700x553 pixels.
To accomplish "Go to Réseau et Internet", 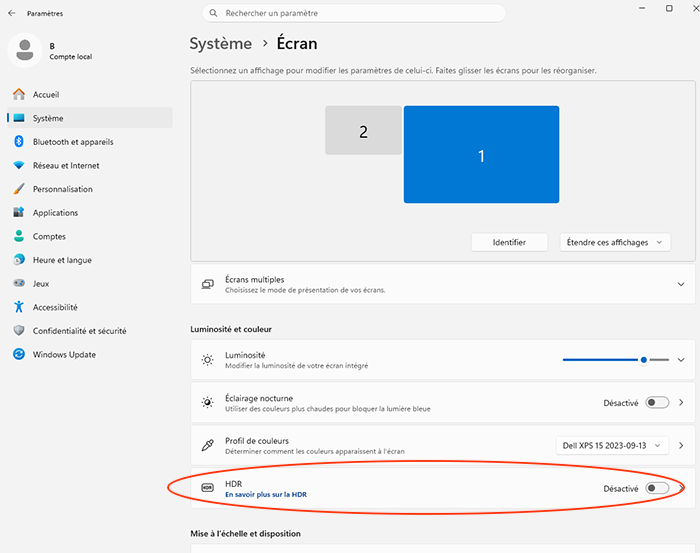I will click(x=90, y=165).
